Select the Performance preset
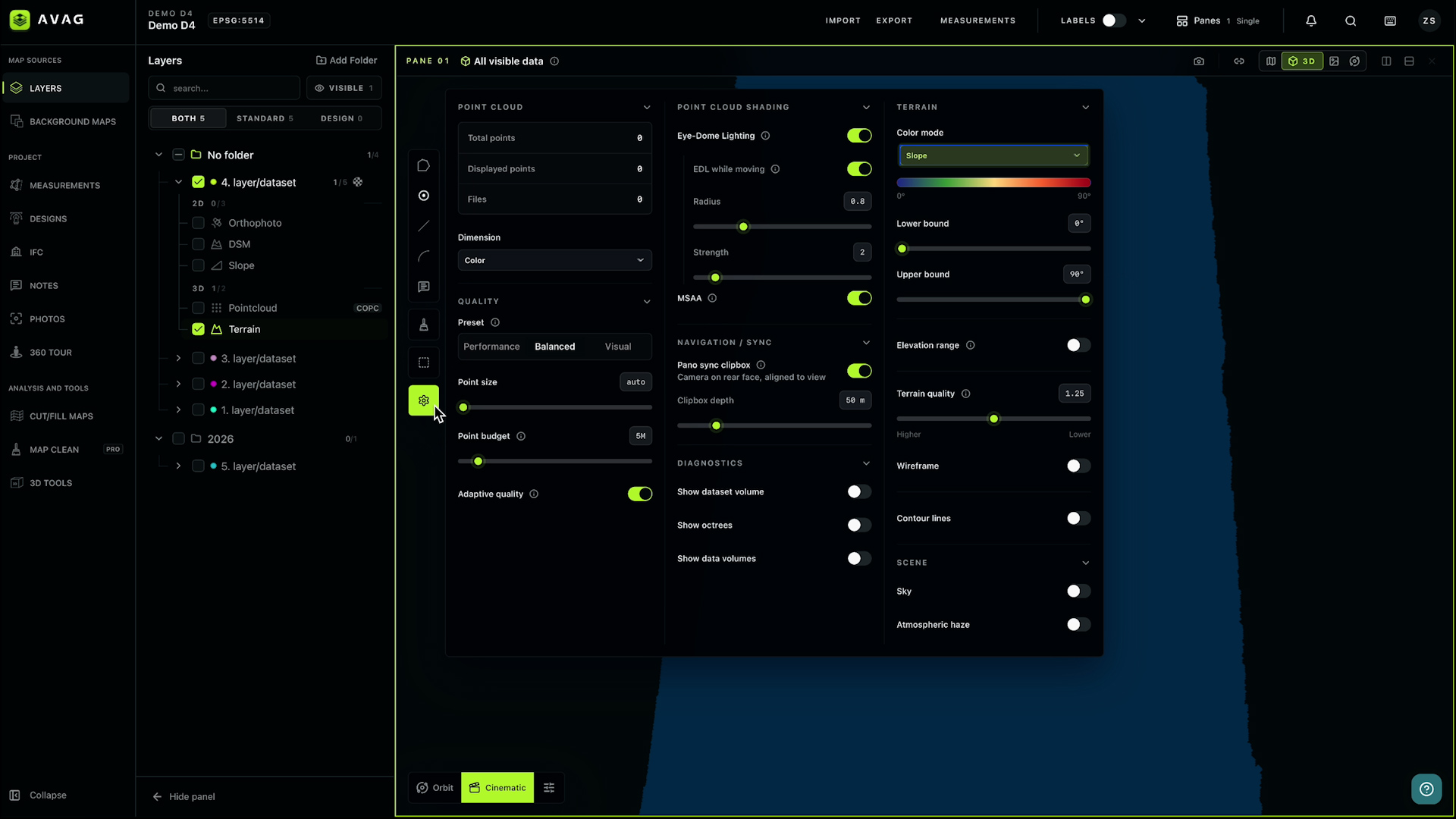The image size is (1456, 819). [491, 347]
